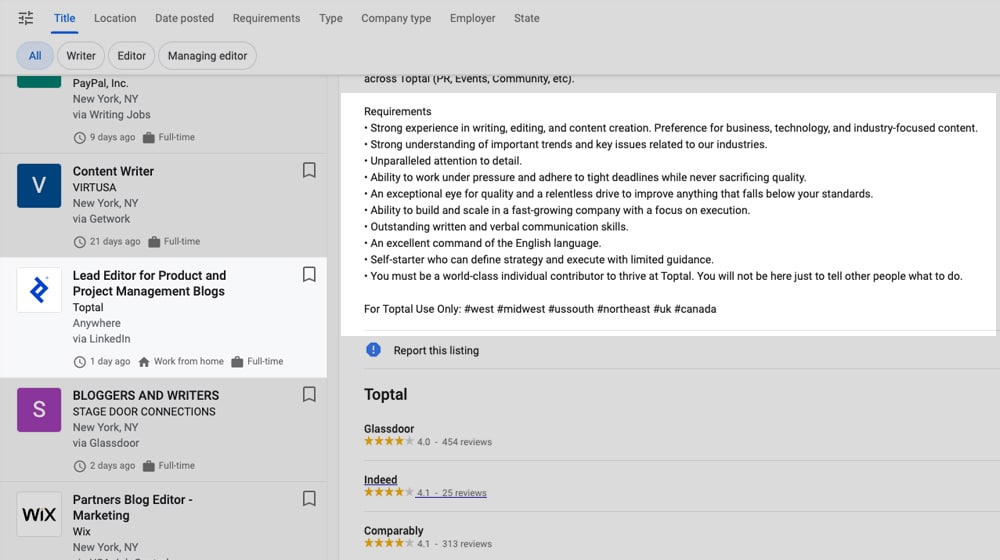Click the Comparably star rating
The width and height of the screenshot is (1000, 560).
pyautogui.click(x=388, y=543)
